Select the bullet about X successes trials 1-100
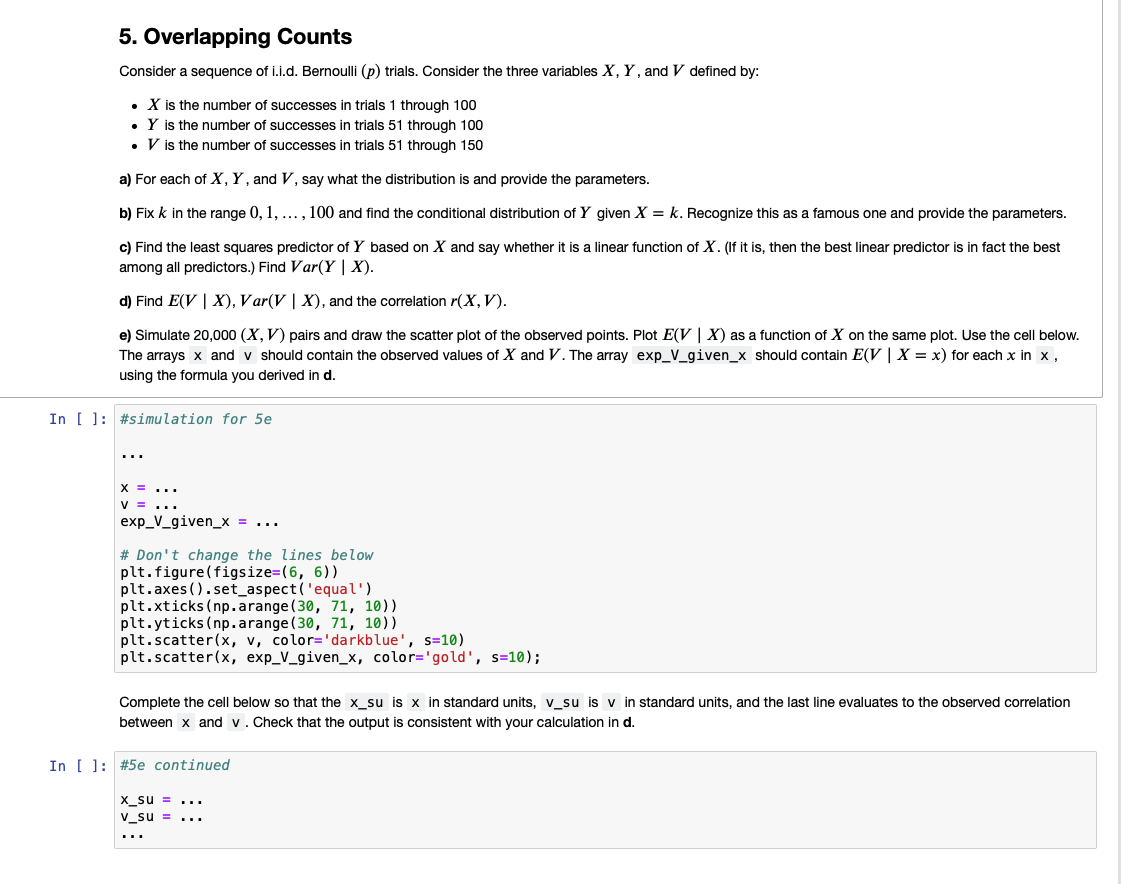Viewport: 1121px width, 884px height. pyautogui.click(x=312, y=105)
